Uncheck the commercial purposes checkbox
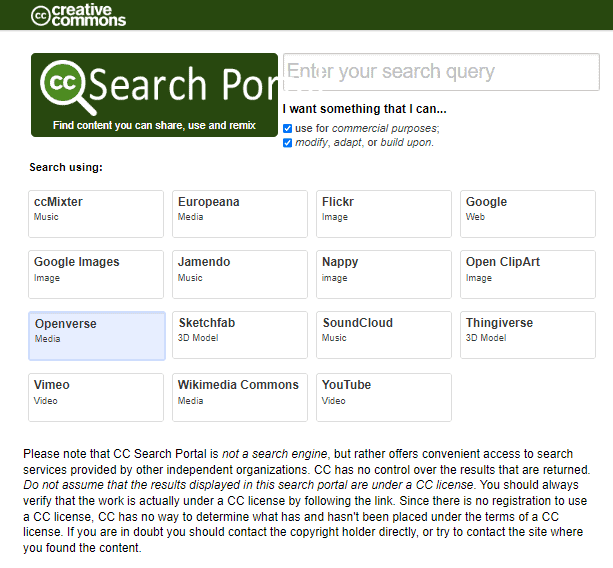This screenshot has height=568, width=613. click(x=287, y=129)
